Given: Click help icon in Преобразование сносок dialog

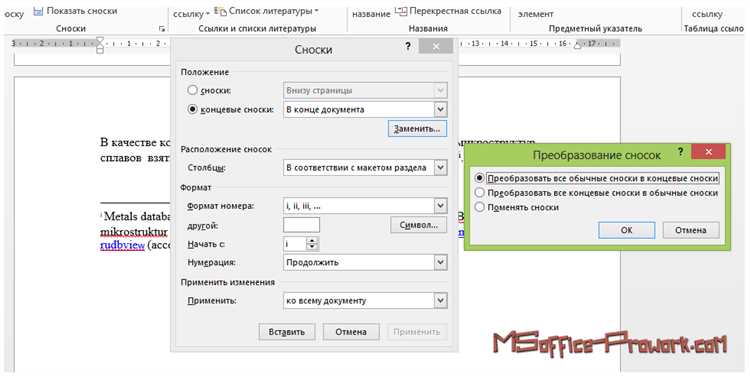Looking at the screenshot, I should point(681,152).
